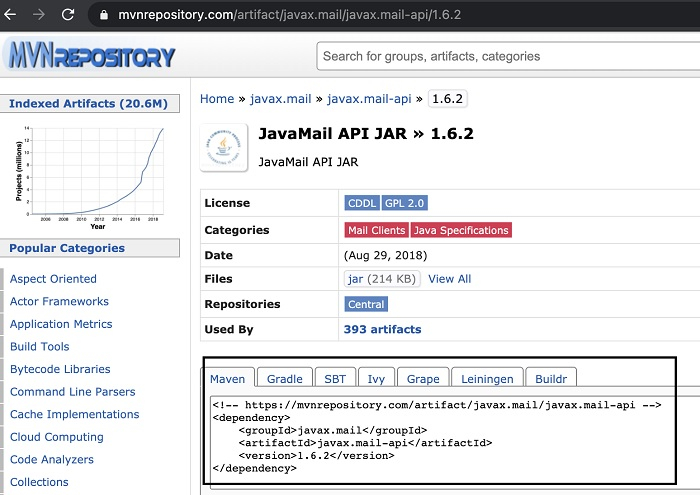
Task: Switch to the SBT tab
Action: point(335,379)
